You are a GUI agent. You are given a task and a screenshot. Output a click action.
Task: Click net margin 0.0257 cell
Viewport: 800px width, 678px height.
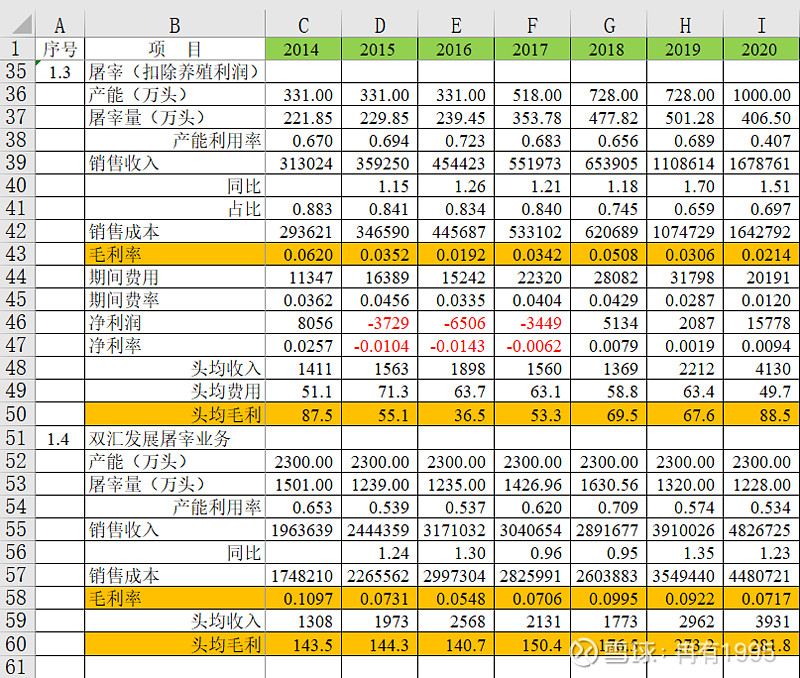[x=304, y=345]
